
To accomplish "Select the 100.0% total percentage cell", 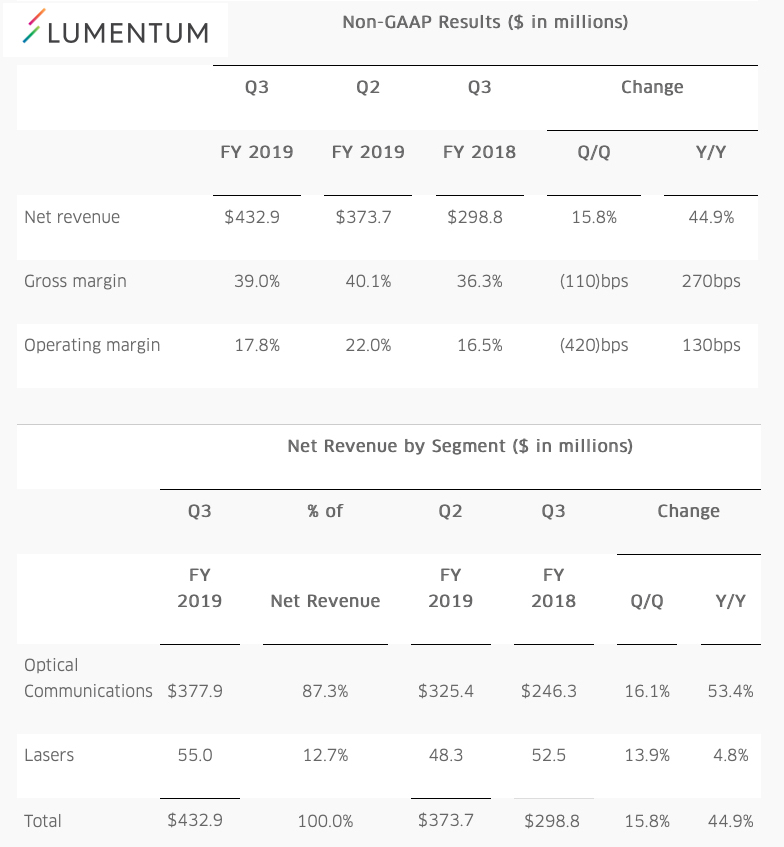I will [325, 821].
